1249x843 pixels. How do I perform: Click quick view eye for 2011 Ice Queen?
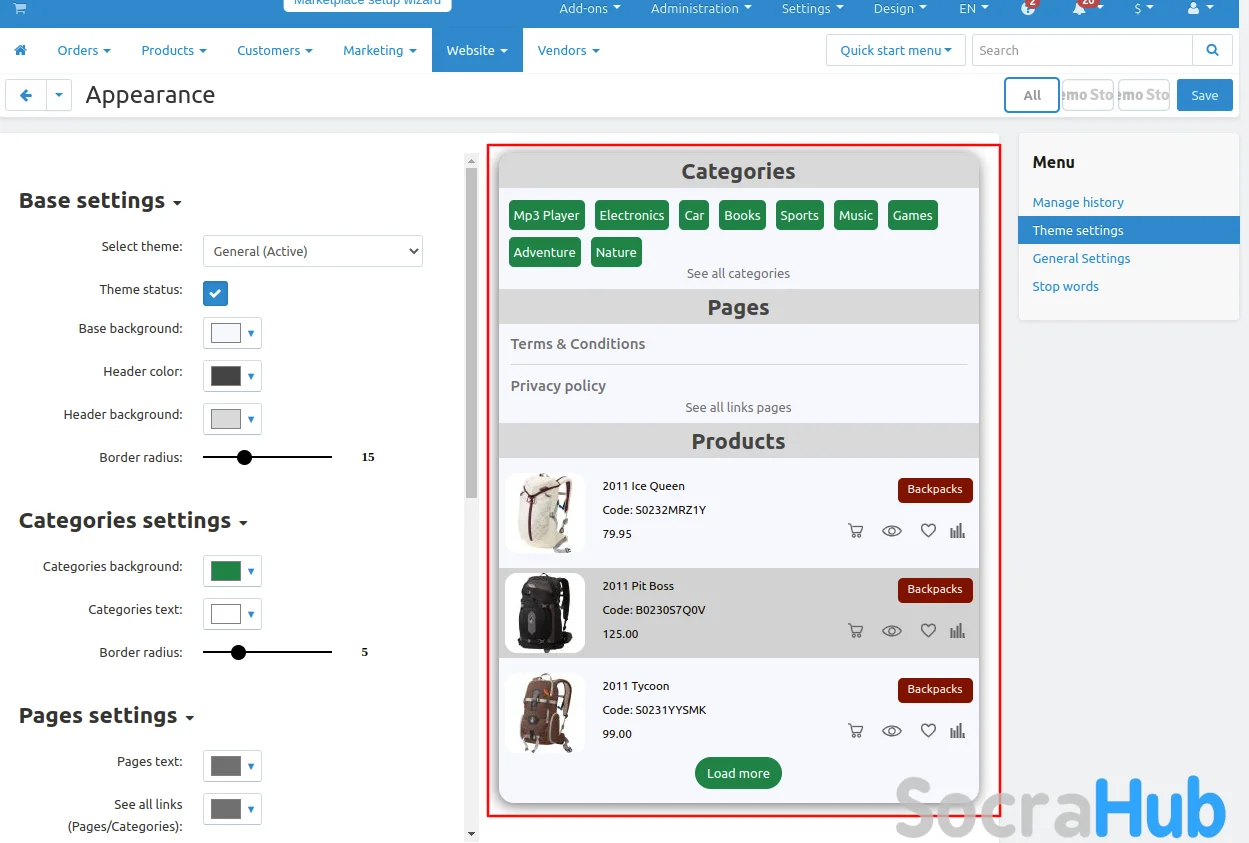891,531
